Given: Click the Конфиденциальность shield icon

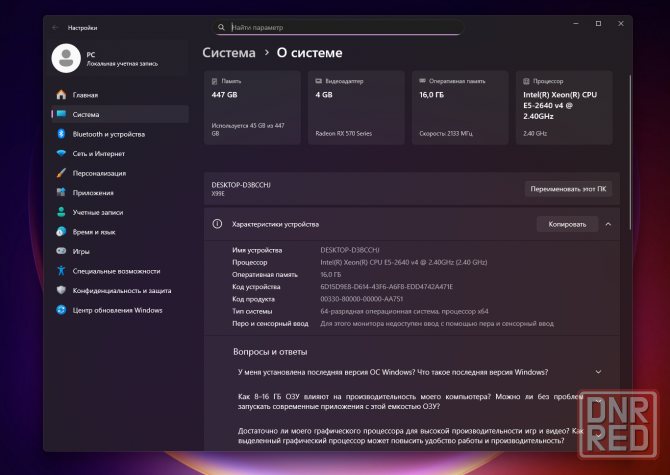Looking at the screenshot, I should (61, 290).
